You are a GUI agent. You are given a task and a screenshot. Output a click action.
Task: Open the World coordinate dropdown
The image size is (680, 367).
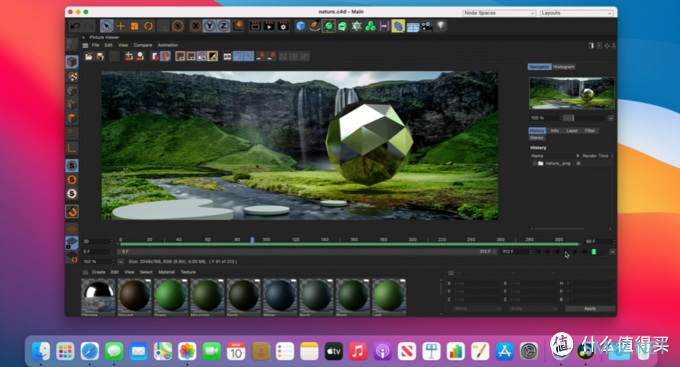pos(477,308)
